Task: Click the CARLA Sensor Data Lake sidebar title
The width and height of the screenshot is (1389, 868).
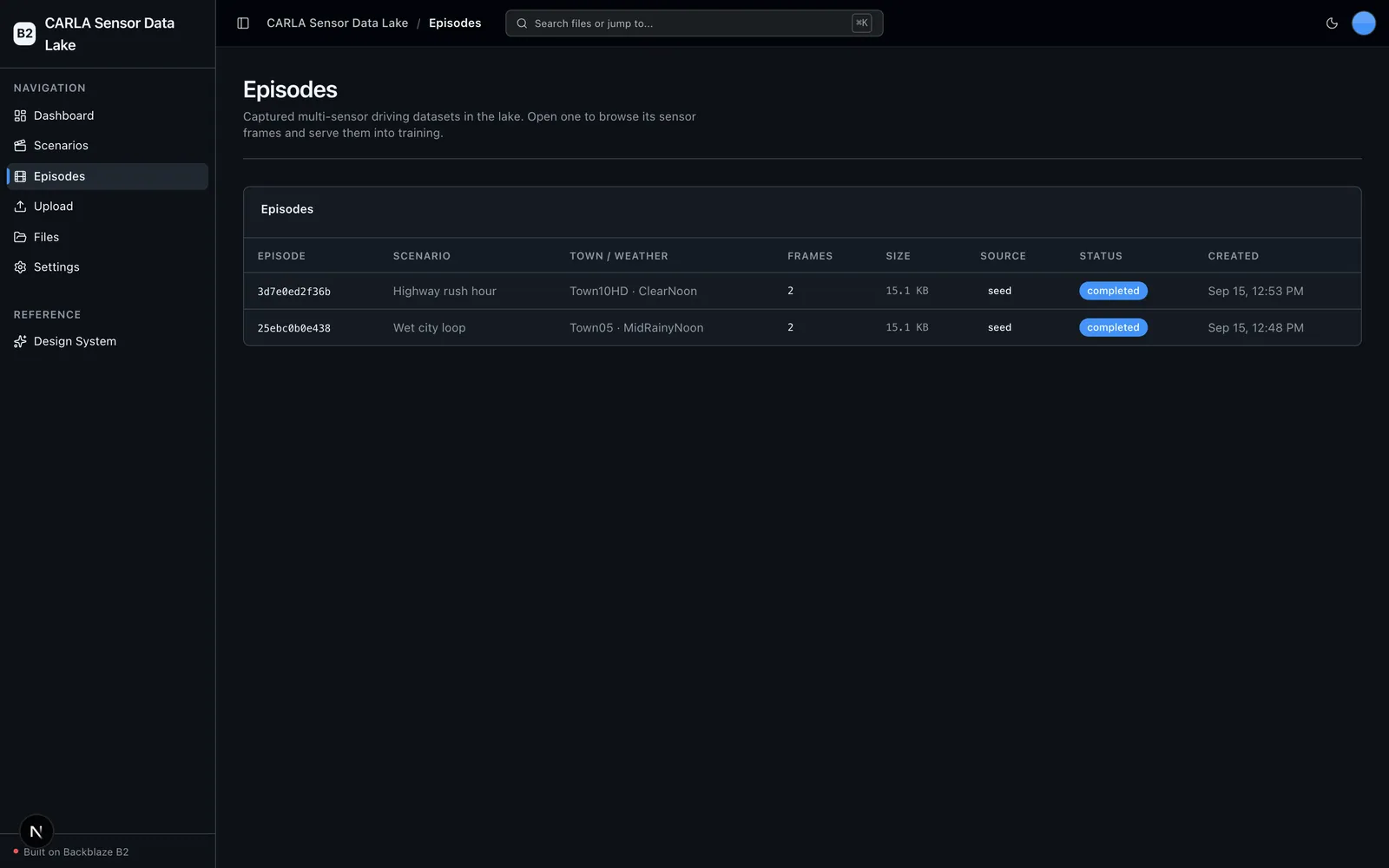Action: 109,34
